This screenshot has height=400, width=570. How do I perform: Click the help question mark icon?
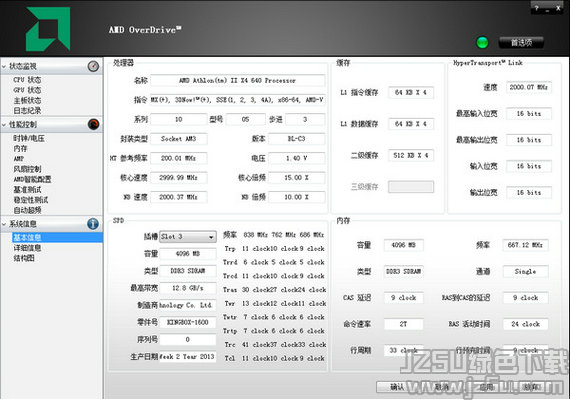(x=537, y=8)
